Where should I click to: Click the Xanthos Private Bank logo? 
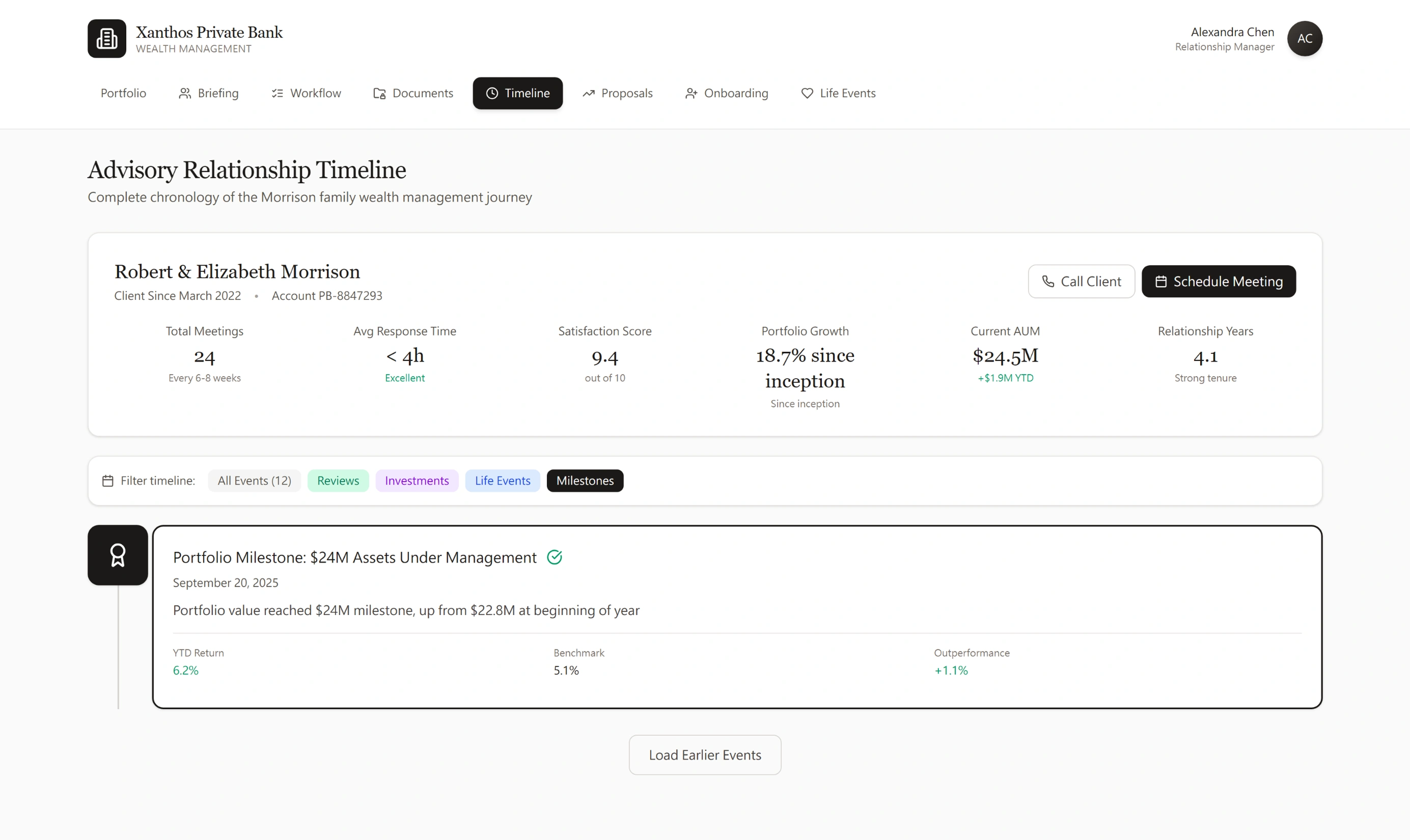106,38
